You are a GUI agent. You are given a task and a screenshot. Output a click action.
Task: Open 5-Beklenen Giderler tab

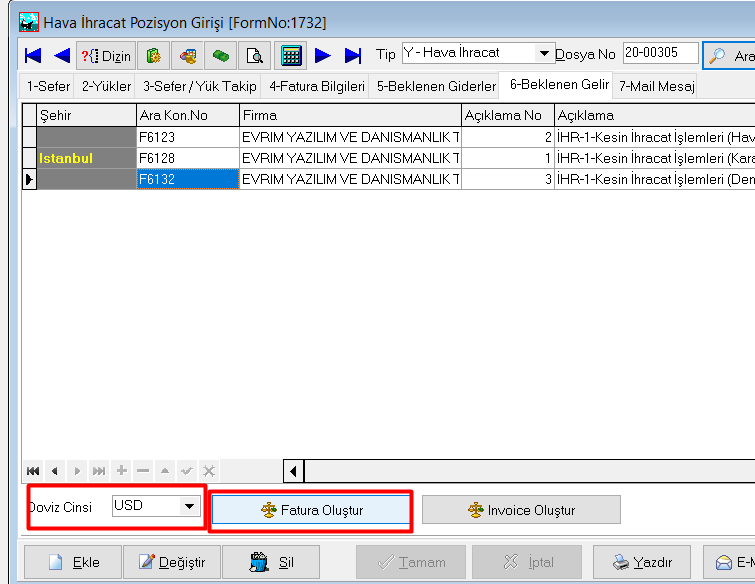(436, 86)
